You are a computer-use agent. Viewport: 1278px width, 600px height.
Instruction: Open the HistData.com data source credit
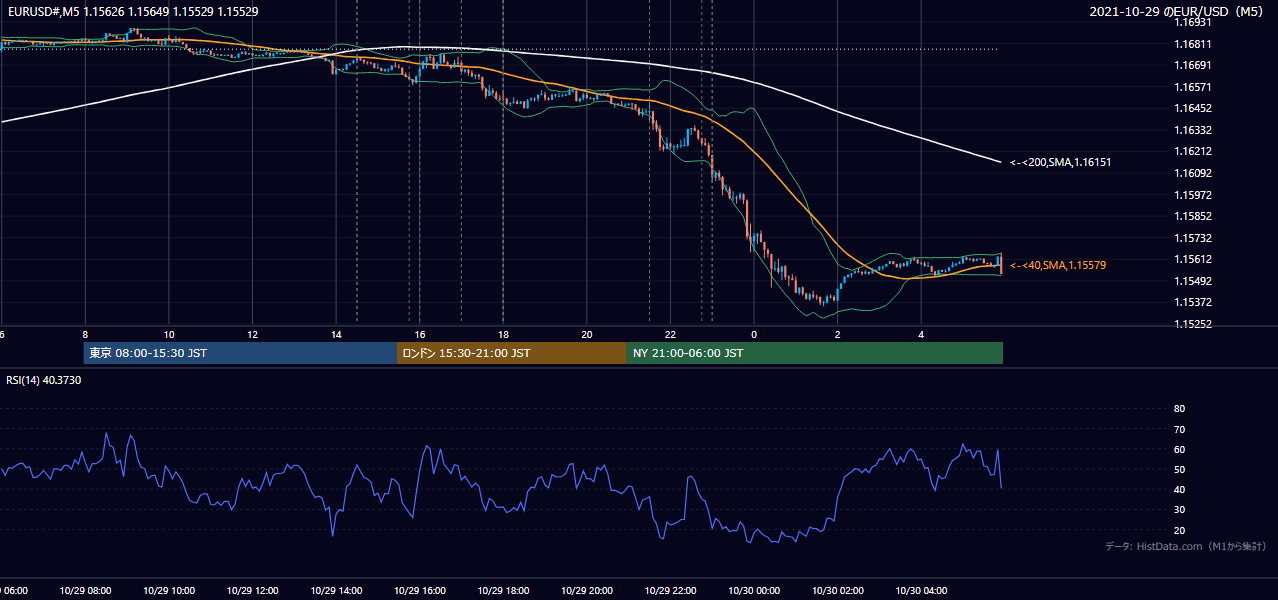pyautogui.click(x=1185, y=546)
